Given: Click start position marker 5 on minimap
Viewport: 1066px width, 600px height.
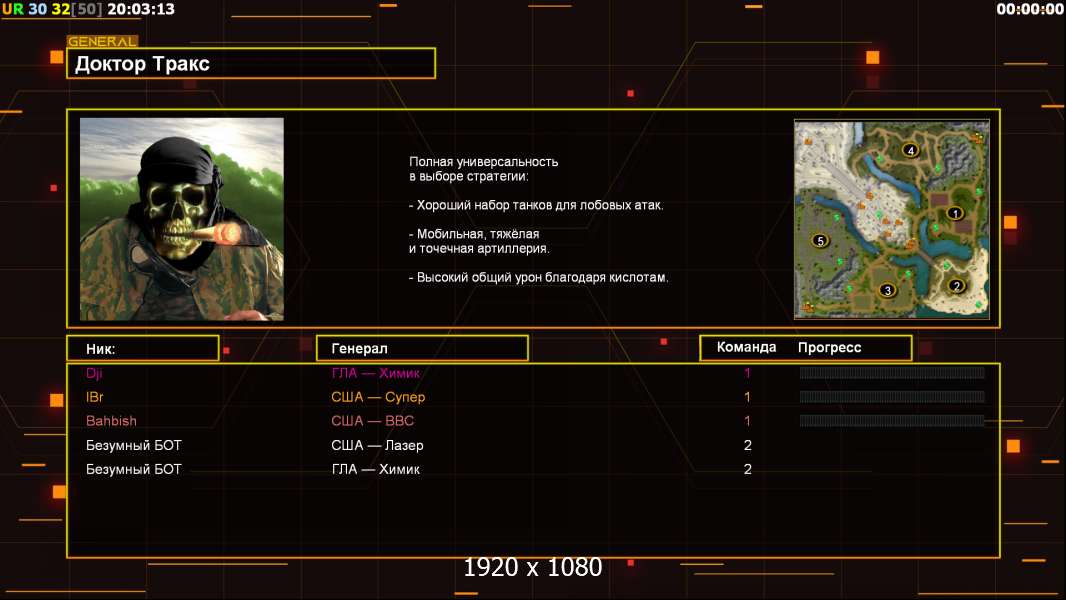Looking at the screenshot, I should pyautogui.click(x=821, y=241).
